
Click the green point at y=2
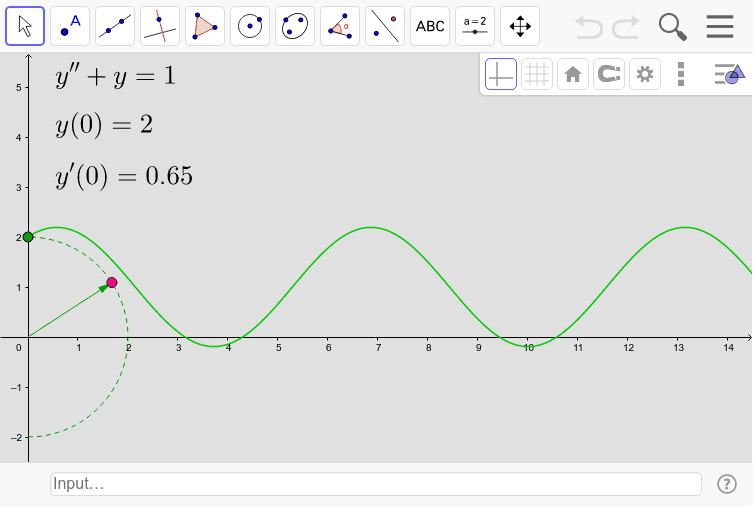(28, 237)
